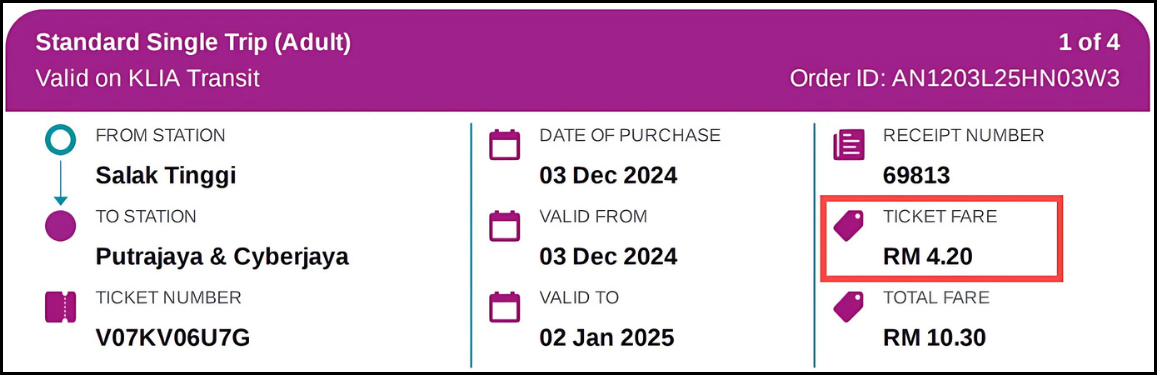Click the Valid From calendar icon
This screenshot has width=1157, height=375.
[x=505, y=226]
